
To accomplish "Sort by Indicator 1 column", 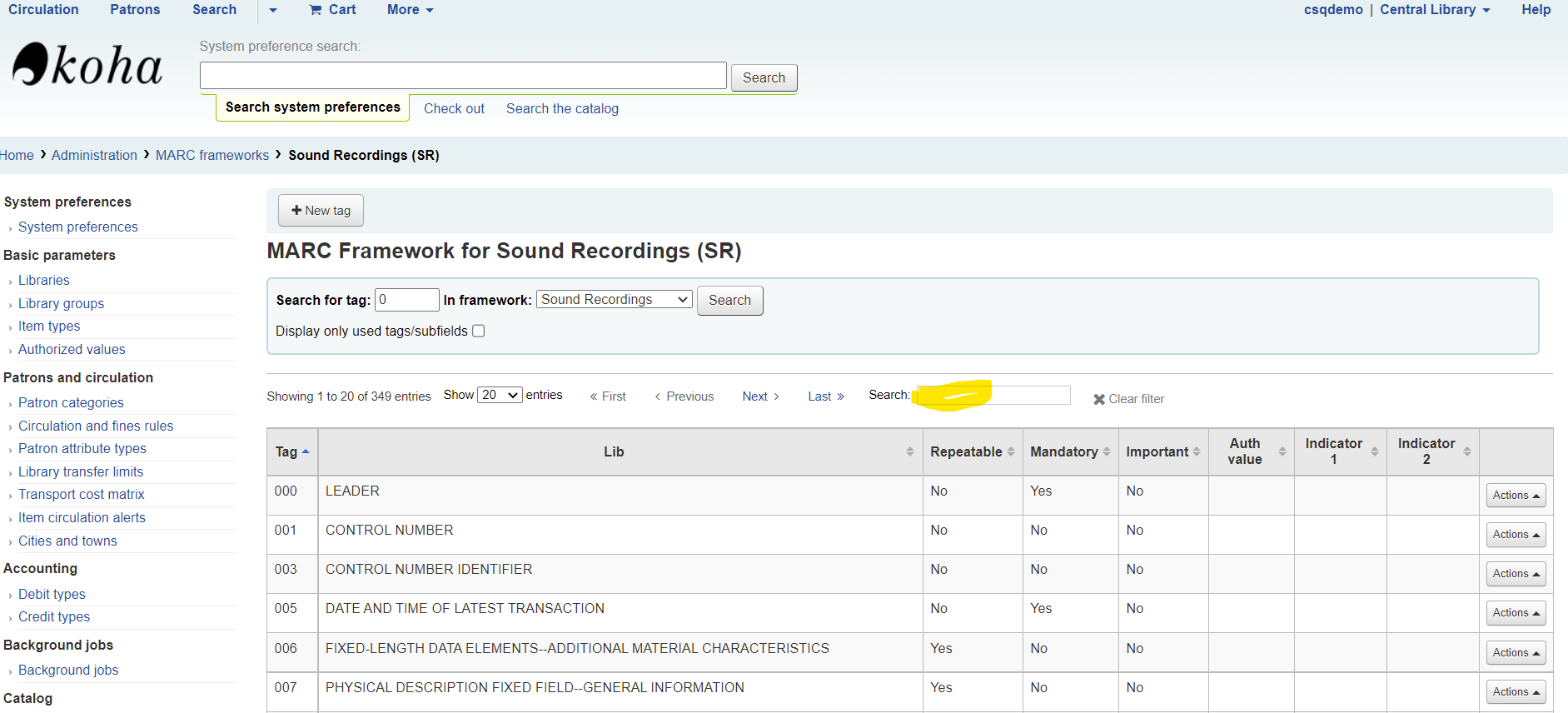I will click(x=1341, y=451).
